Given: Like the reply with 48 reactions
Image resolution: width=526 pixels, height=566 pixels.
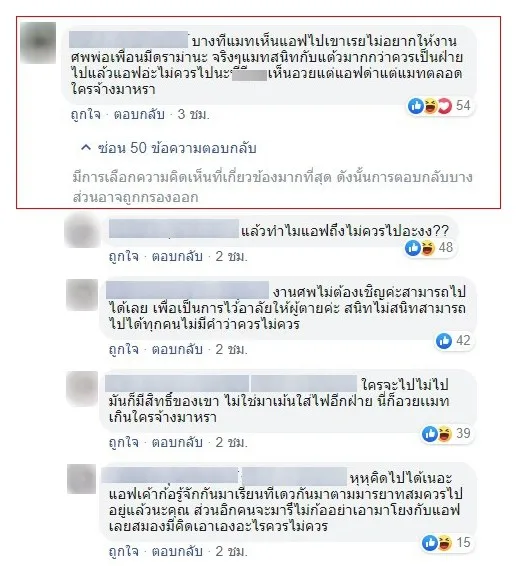Looking at the screenshot, I should pyautogui.click(x=123, y=257).
